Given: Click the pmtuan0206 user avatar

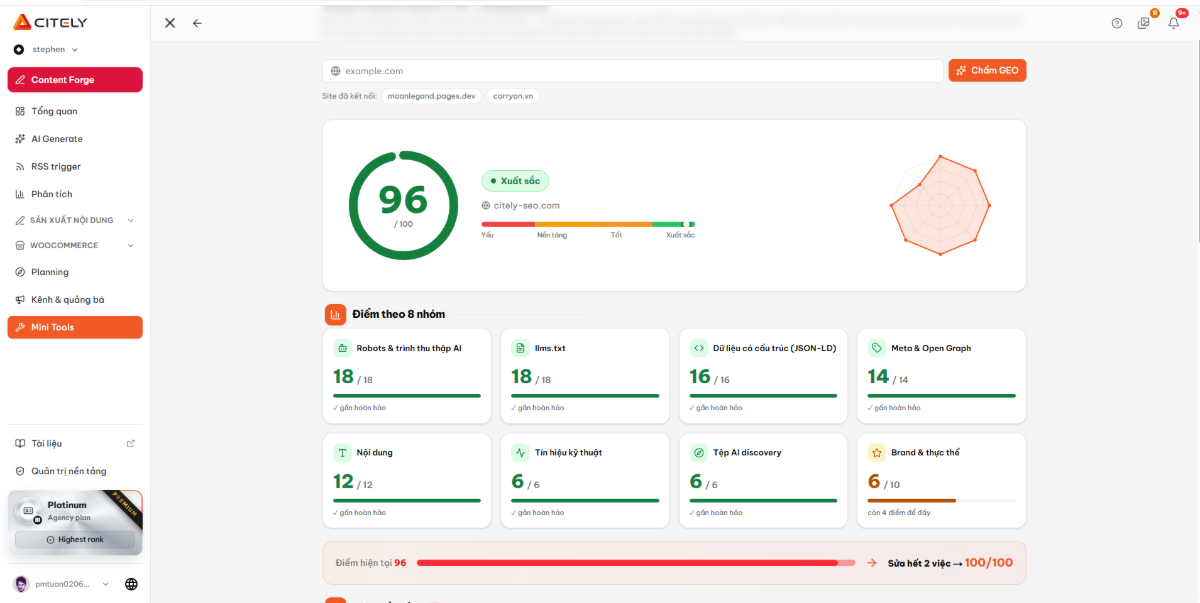Looking at the screenshot, I should 21,584.
